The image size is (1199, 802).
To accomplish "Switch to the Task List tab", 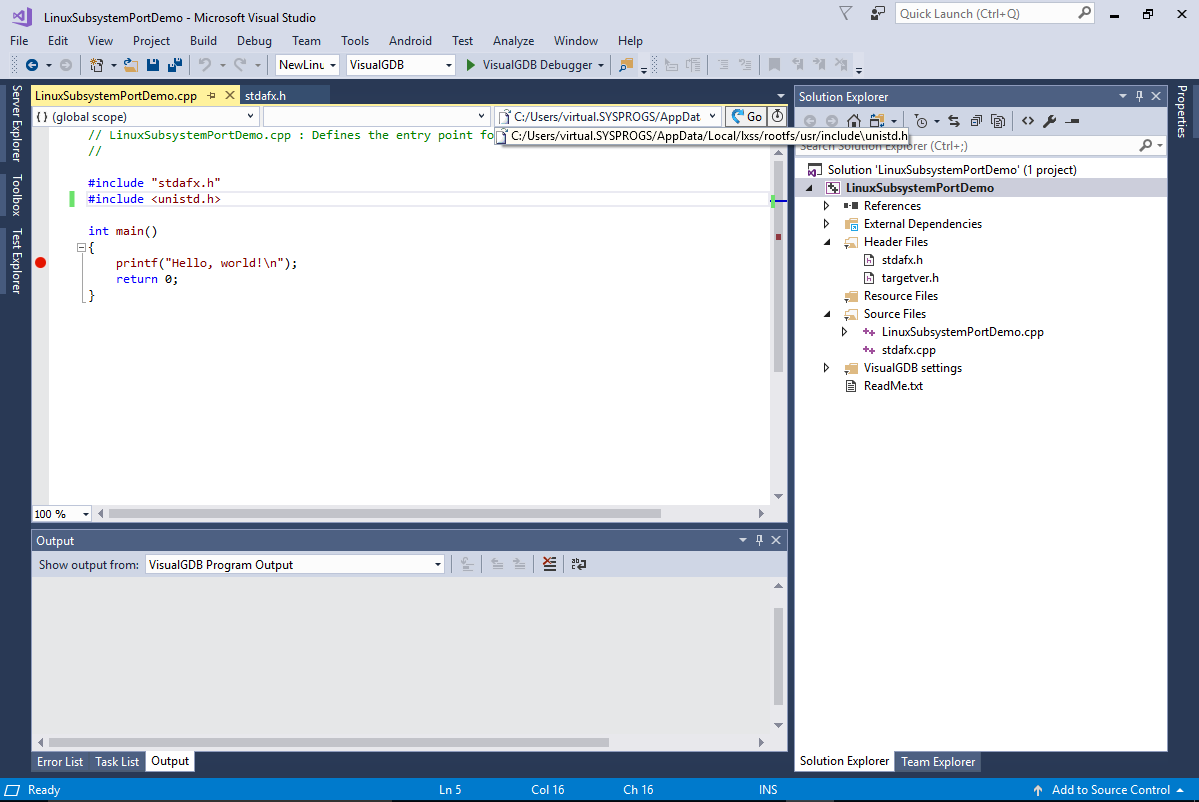I will (x=117, y=761).
